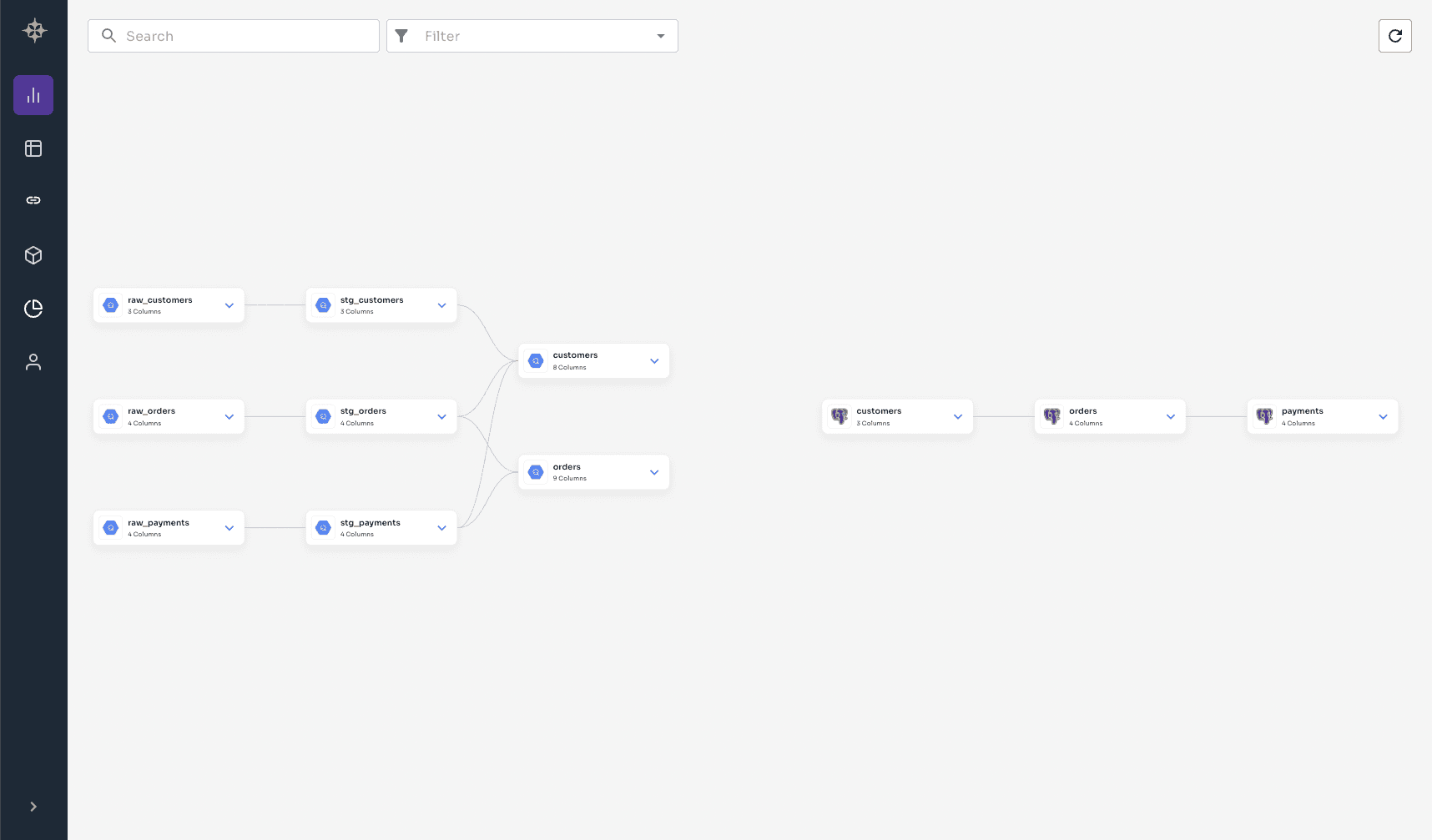Select the lineage graph icon in the sidebar
The image size is (1432, 840).
pos(33,94)
